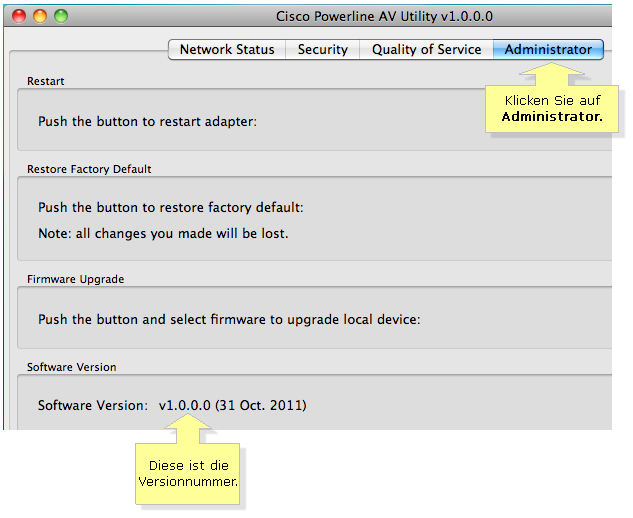Click the v1.0.0.0 (31 Oct. 2011) version text
Image resolution: width=633 pixels, height=518 pixels.
point(233,405)
